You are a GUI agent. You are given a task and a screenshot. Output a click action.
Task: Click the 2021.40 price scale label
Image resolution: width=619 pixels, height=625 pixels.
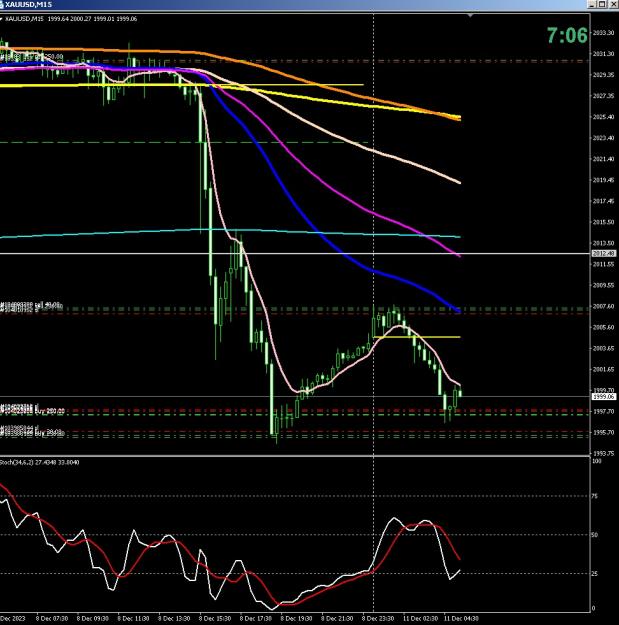(603, 159)
